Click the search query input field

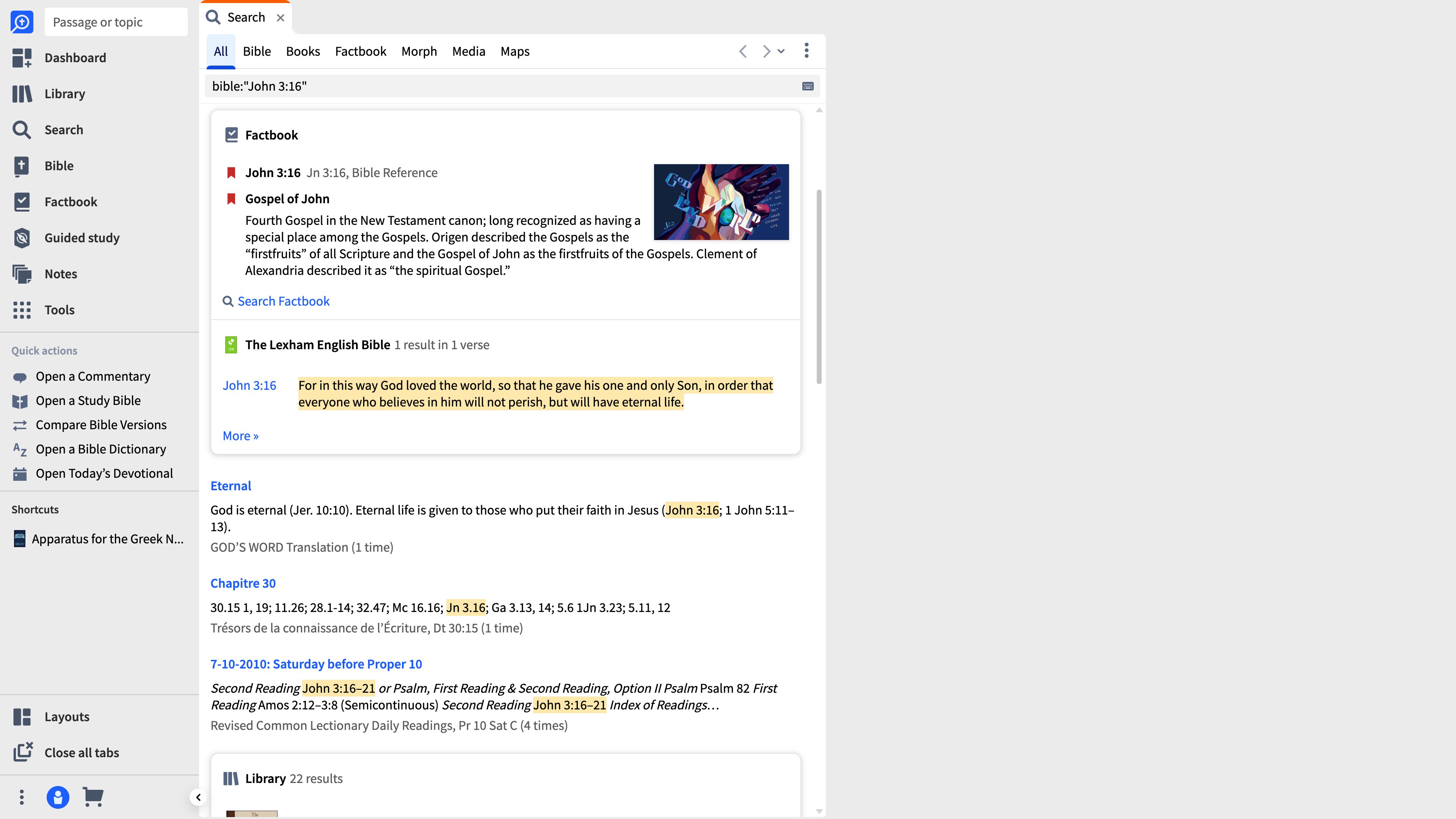click(x=503, y=86)
